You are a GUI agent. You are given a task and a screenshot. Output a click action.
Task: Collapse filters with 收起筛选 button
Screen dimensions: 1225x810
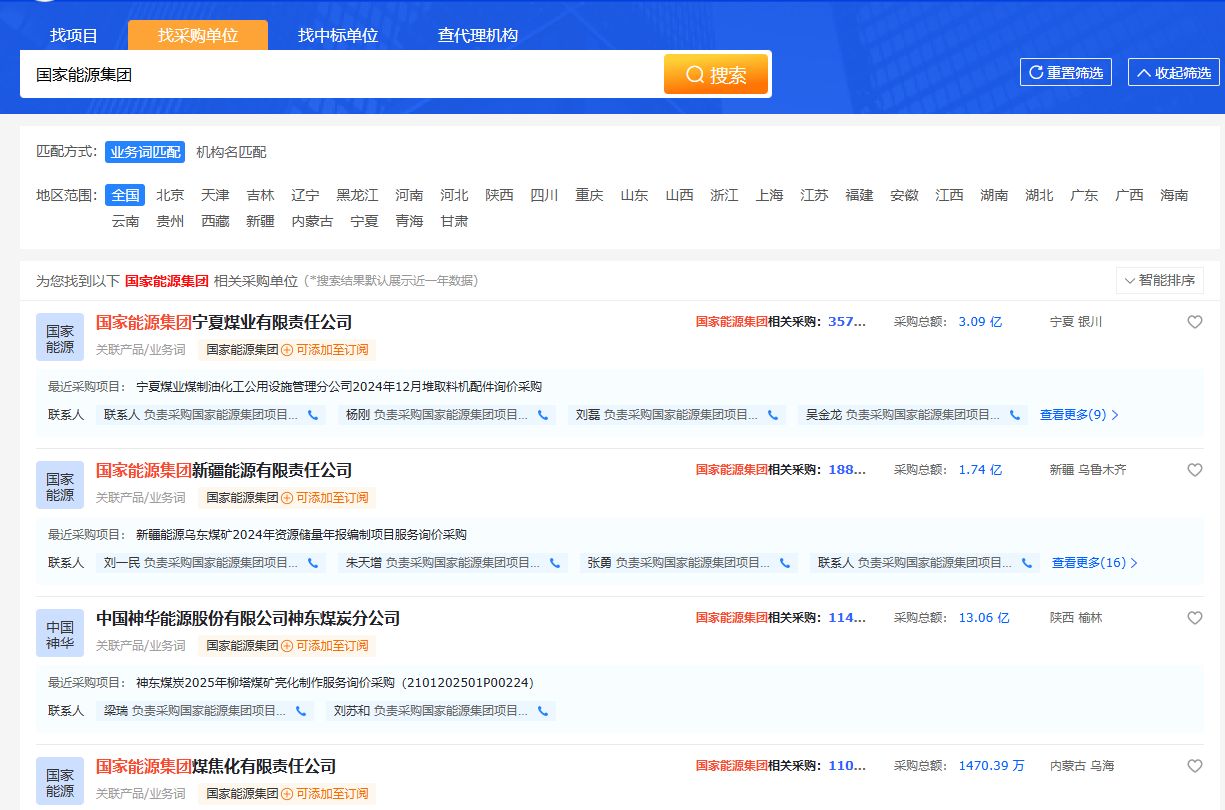[1174, 73]
